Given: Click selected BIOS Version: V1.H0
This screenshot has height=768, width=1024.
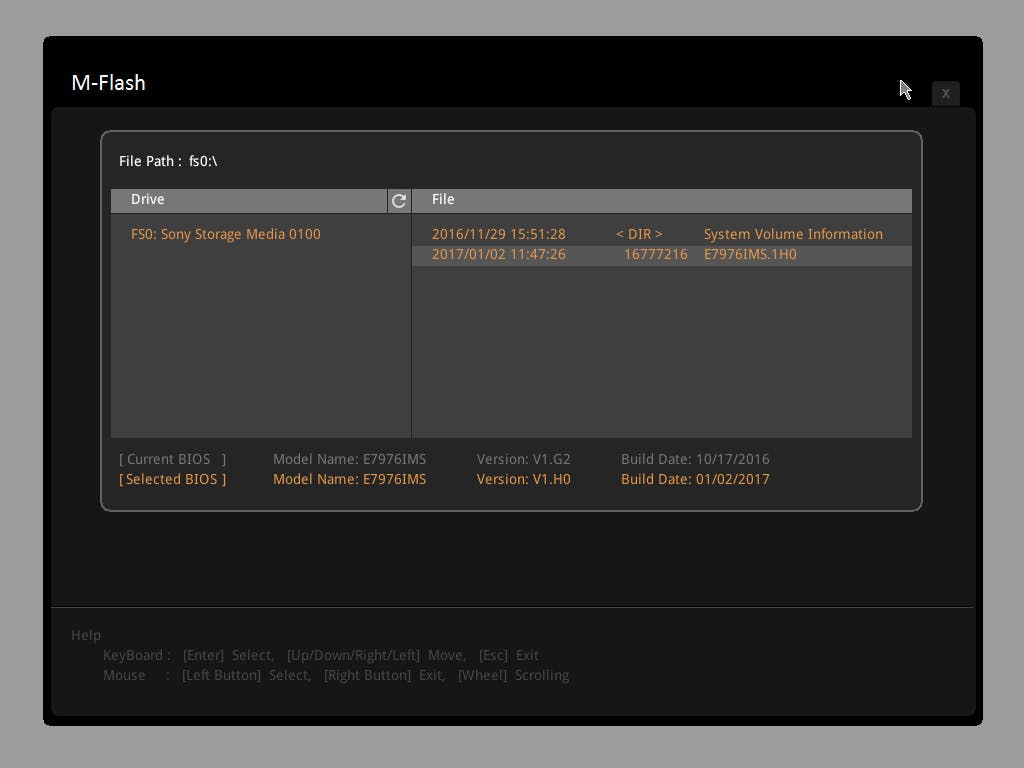Looking at the screenshot, I should coord(523,479).
